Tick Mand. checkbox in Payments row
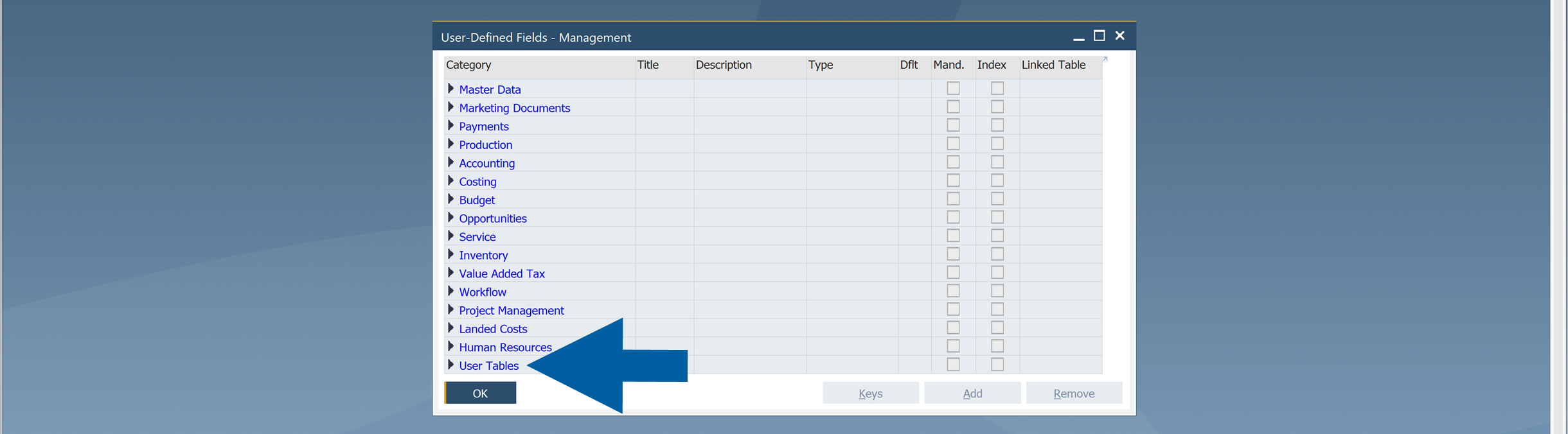Image resolution: width=1568 pixels, height=434 pixels. (x=953, y=125)
